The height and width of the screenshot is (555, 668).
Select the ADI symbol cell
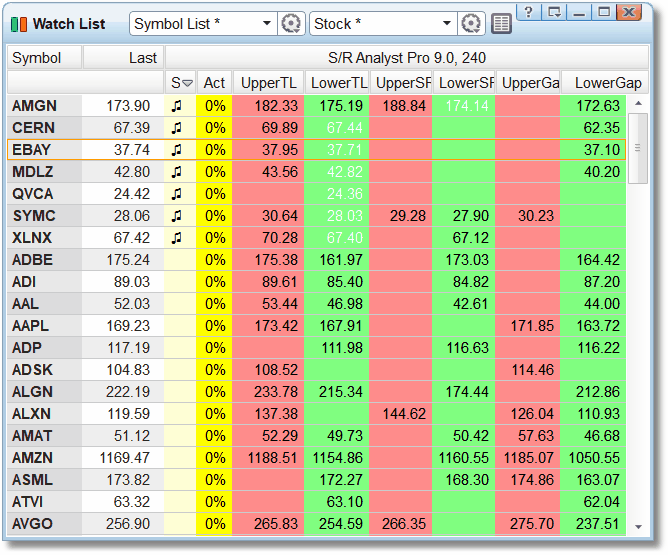point(44,282)
